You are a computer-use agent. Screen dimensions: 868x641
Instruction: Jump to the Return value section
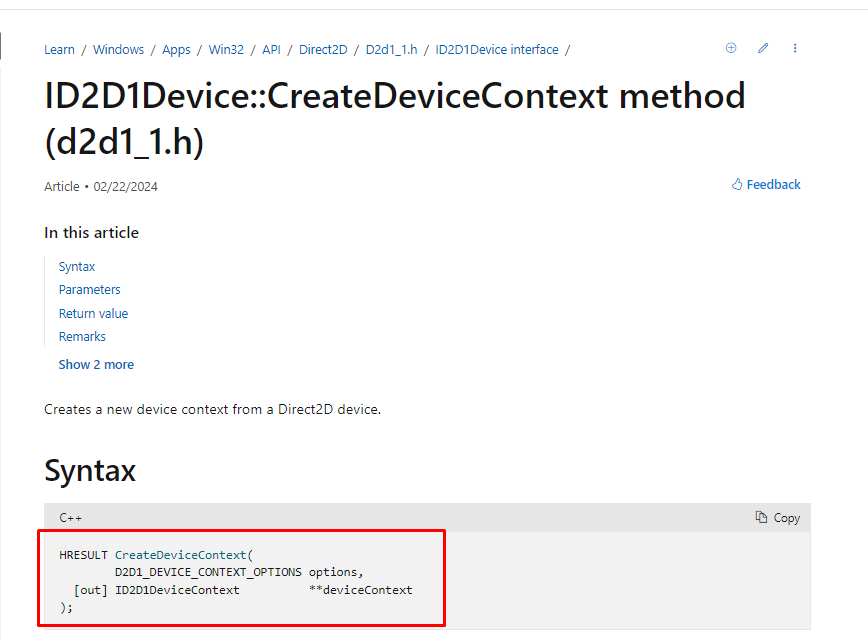tap(94, 313)
